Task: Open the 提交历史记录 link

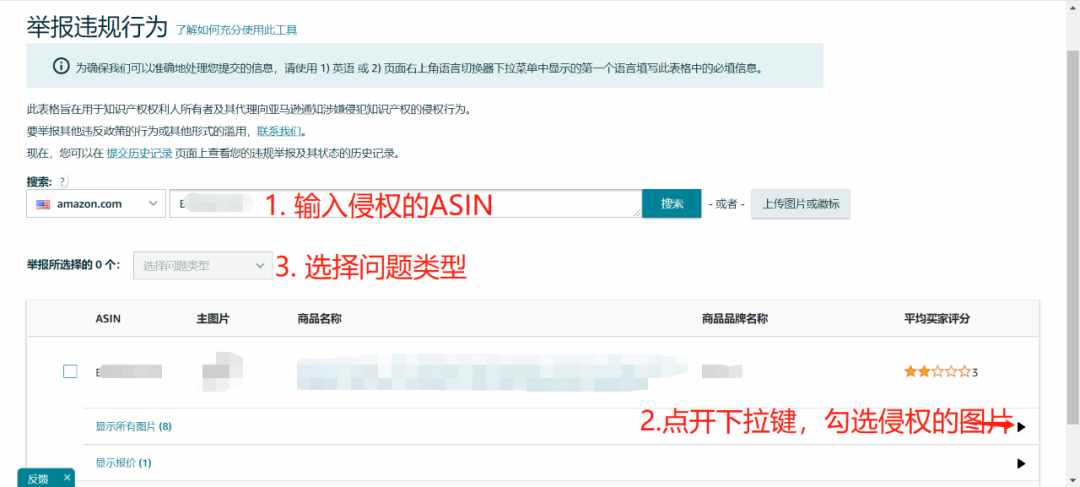Action: [x=139, y=154]
